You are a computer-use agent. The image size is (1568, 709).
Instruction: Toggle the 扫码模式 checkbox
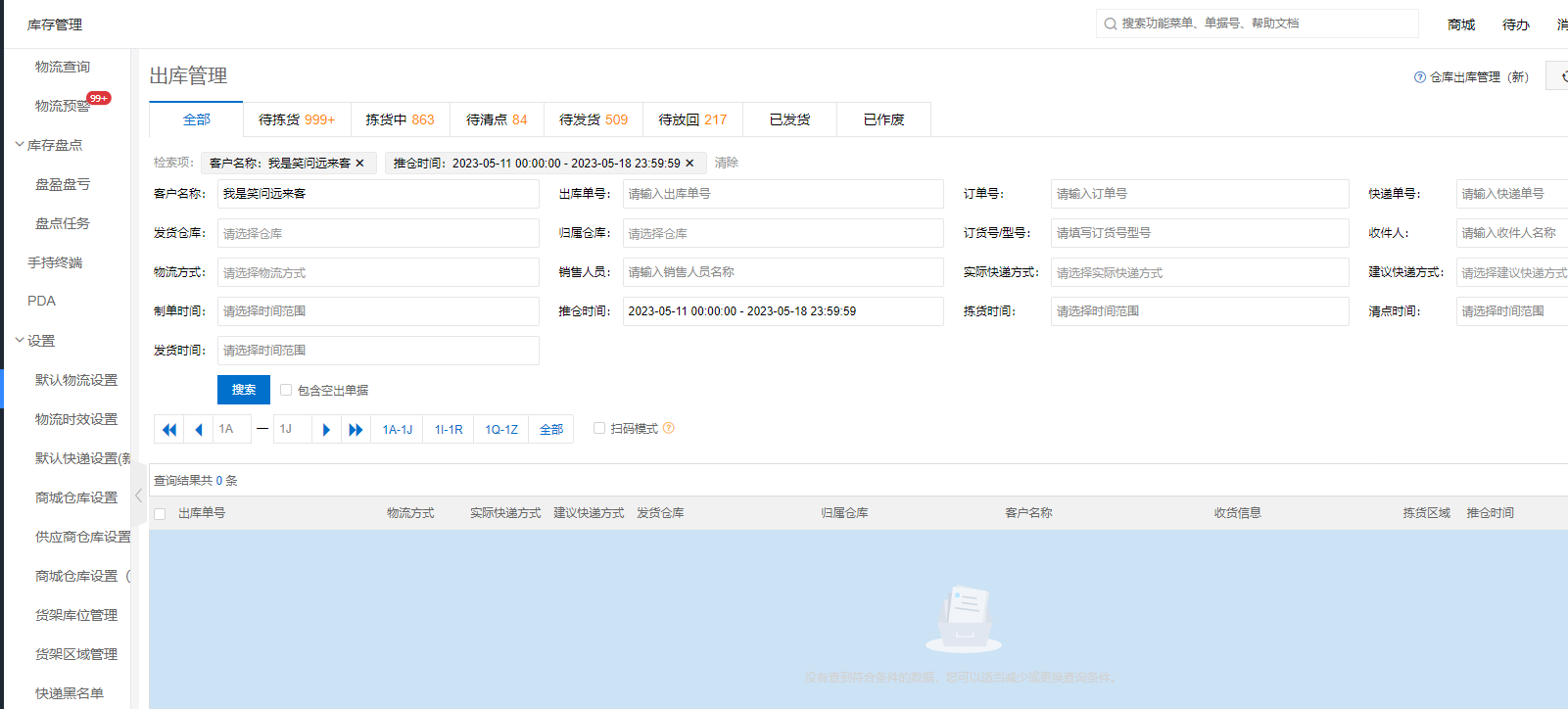coord(599,428)
